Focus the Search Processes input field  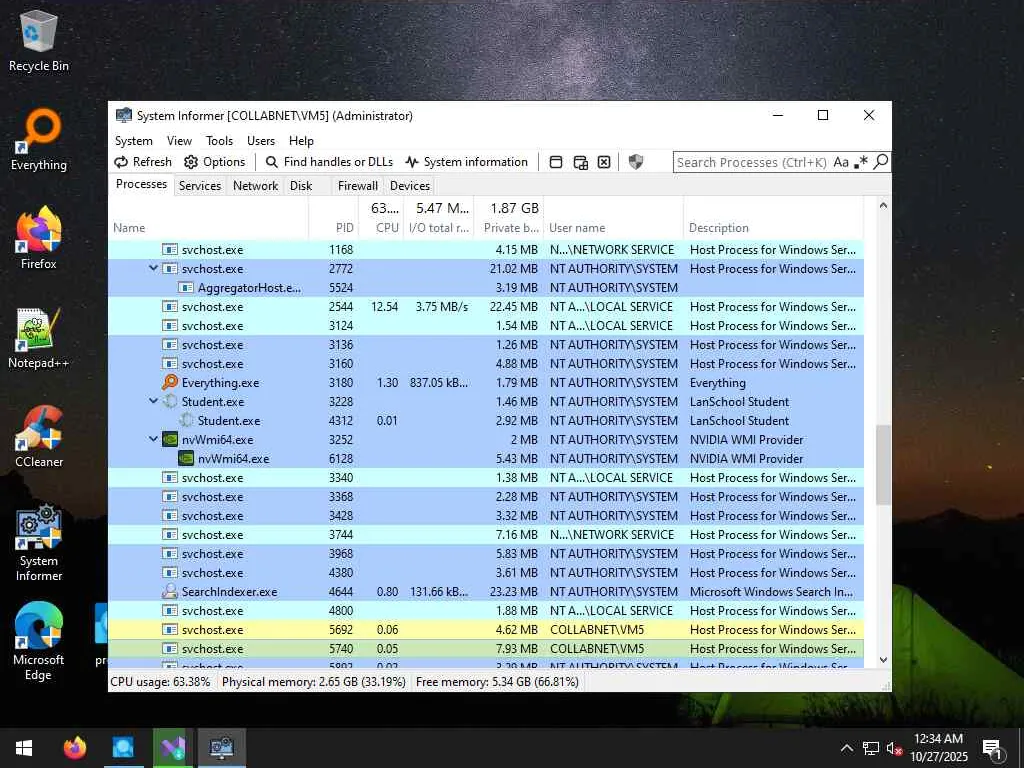[x=752, y=162]
